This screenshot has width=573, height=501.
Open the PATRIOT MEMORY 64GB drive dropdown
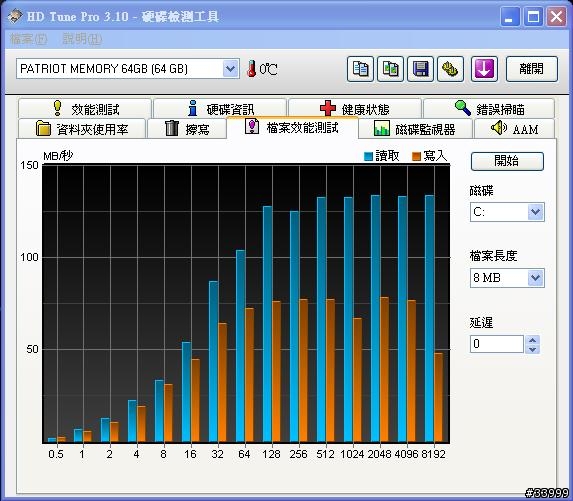tap(230, 68)
